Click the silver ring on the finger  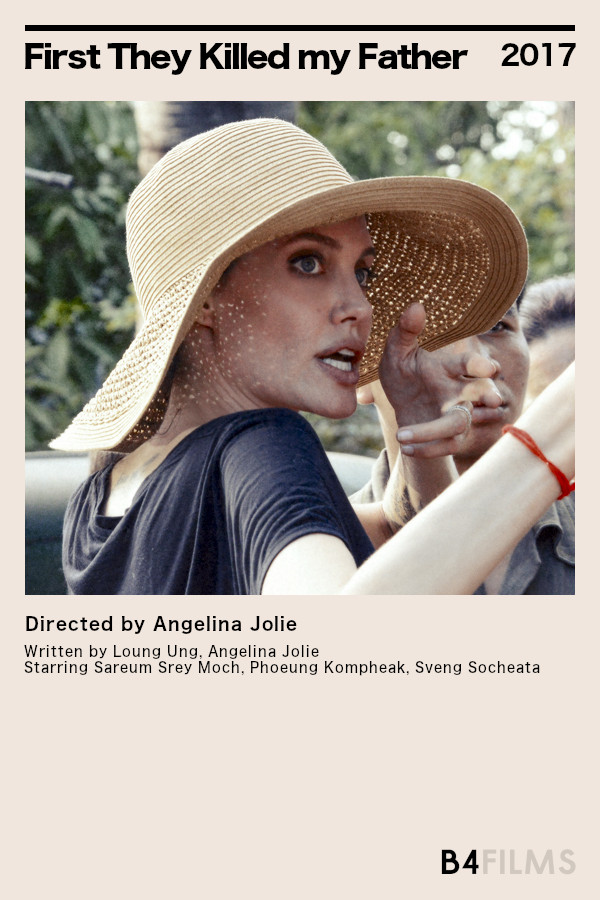[x=462, y=413]
